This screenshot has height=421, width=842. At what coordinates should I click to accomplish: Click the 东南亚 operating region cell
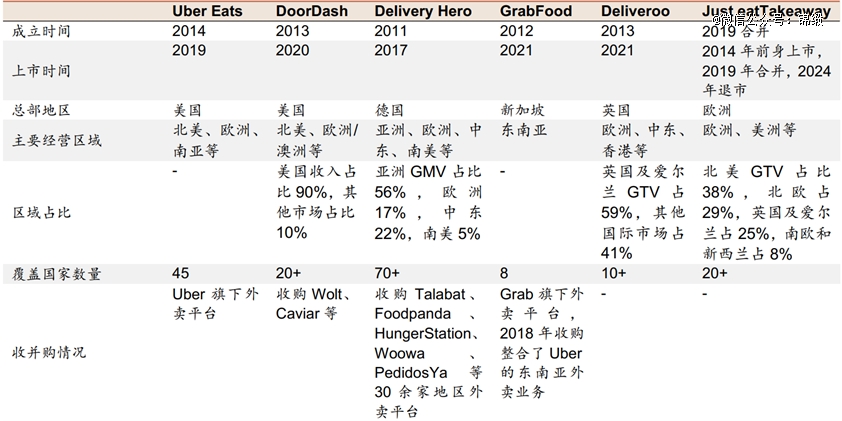[521, 130]
